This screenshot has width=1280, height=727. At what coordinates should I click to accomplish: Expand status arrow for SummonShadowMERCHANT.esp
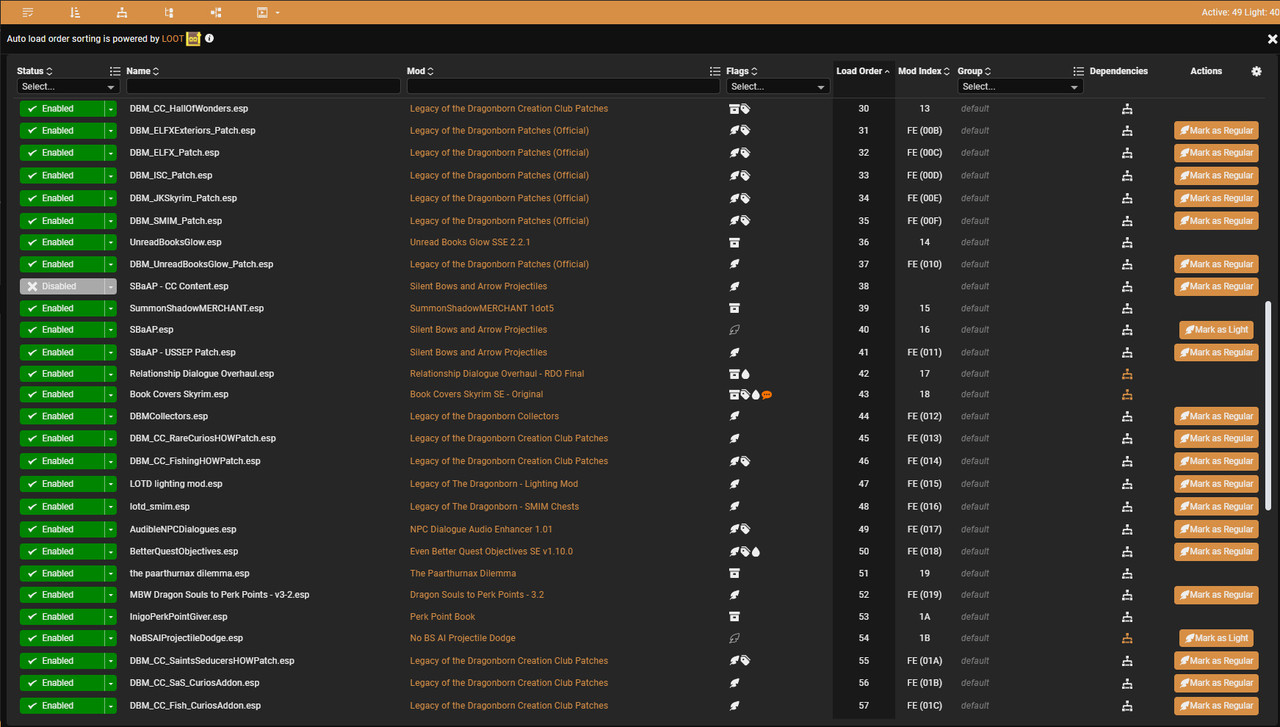pos(111,308)
